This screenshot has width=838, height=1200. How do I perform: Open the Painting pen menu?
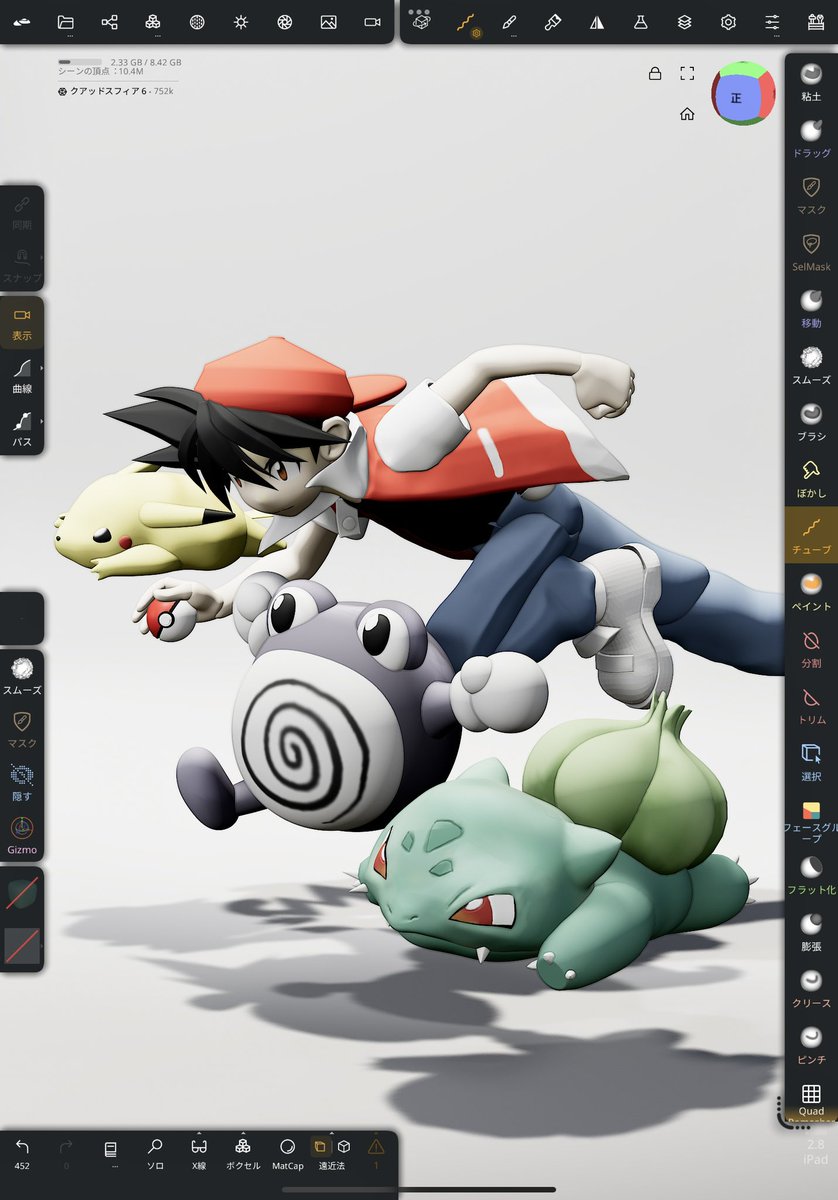pyautogui.click(x=509, y=22)
